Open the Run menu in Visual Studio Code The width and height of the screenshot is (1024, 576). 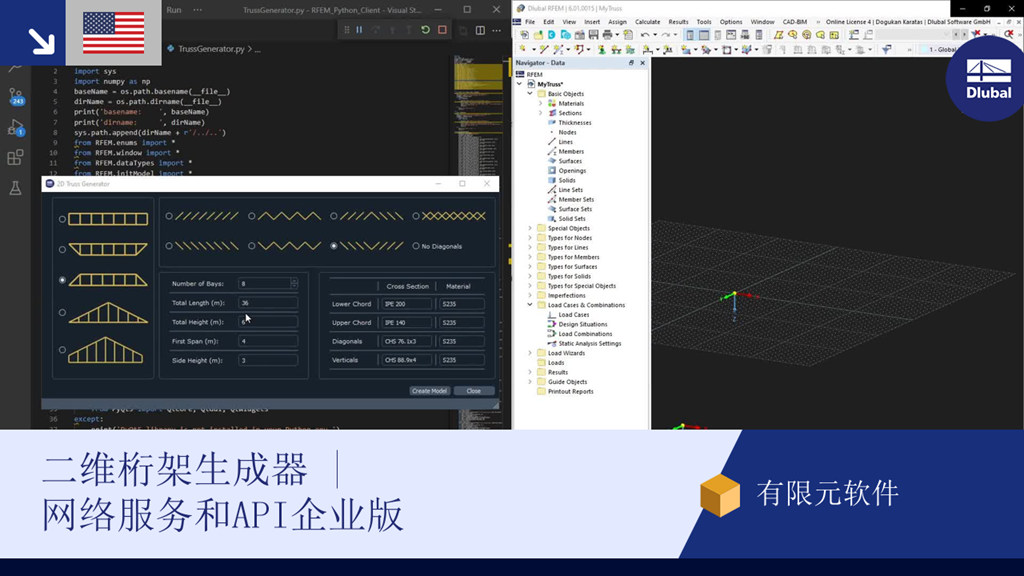pyautogui.click(x=174, y=10)
